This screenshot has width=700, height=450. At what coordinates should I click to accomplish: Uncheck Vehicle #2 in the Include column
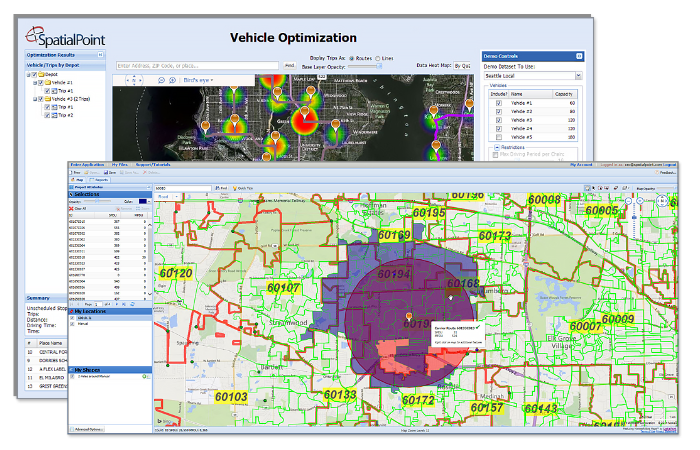(x=499, y=112)
